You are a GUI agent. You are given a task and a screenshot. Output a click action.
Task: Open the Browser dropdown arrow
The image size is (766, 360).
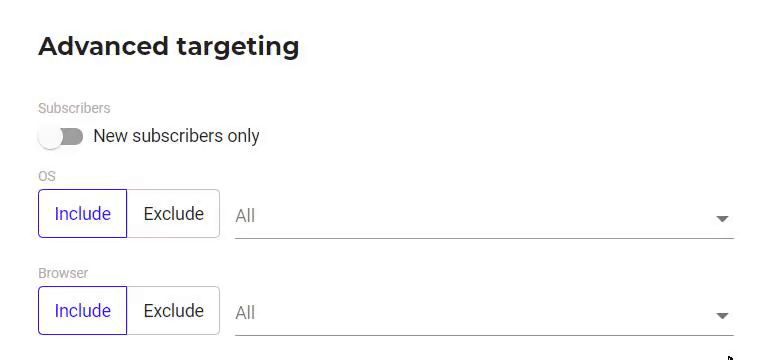722,316
